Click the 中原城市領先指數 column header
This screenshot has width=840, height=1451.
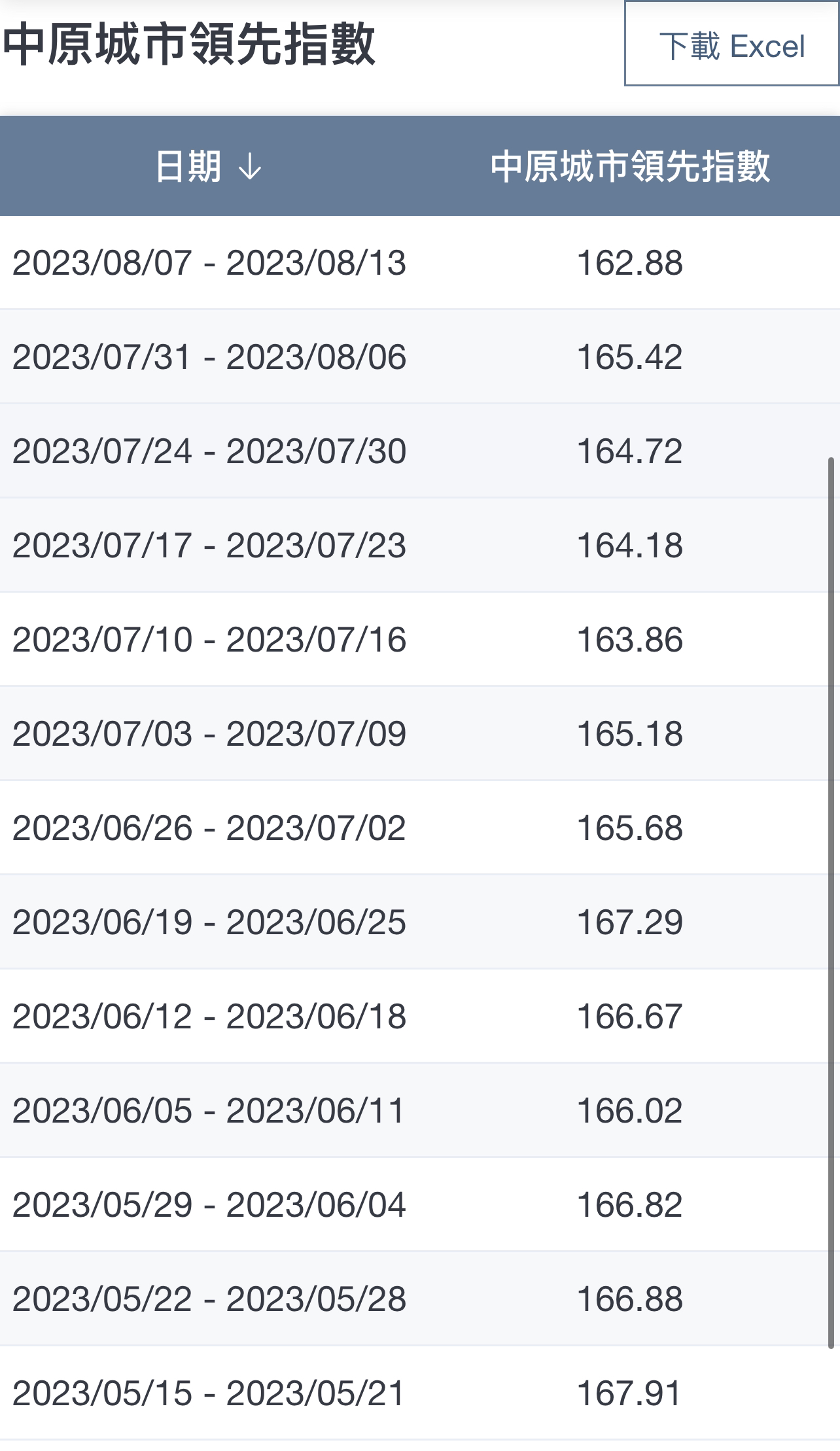pos(630,166)
